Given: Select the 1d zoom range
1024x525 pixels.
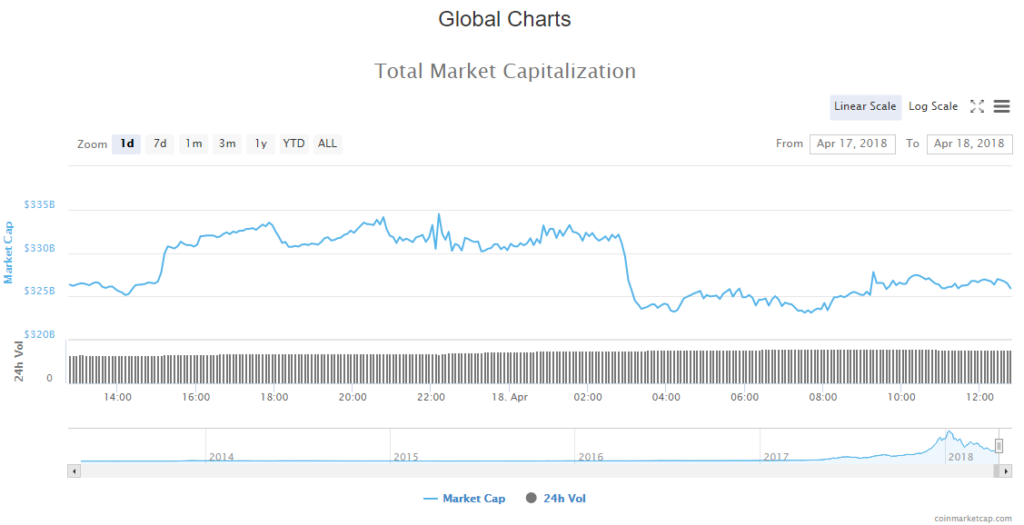Looking at the screenshot, I should pos(127,144).
